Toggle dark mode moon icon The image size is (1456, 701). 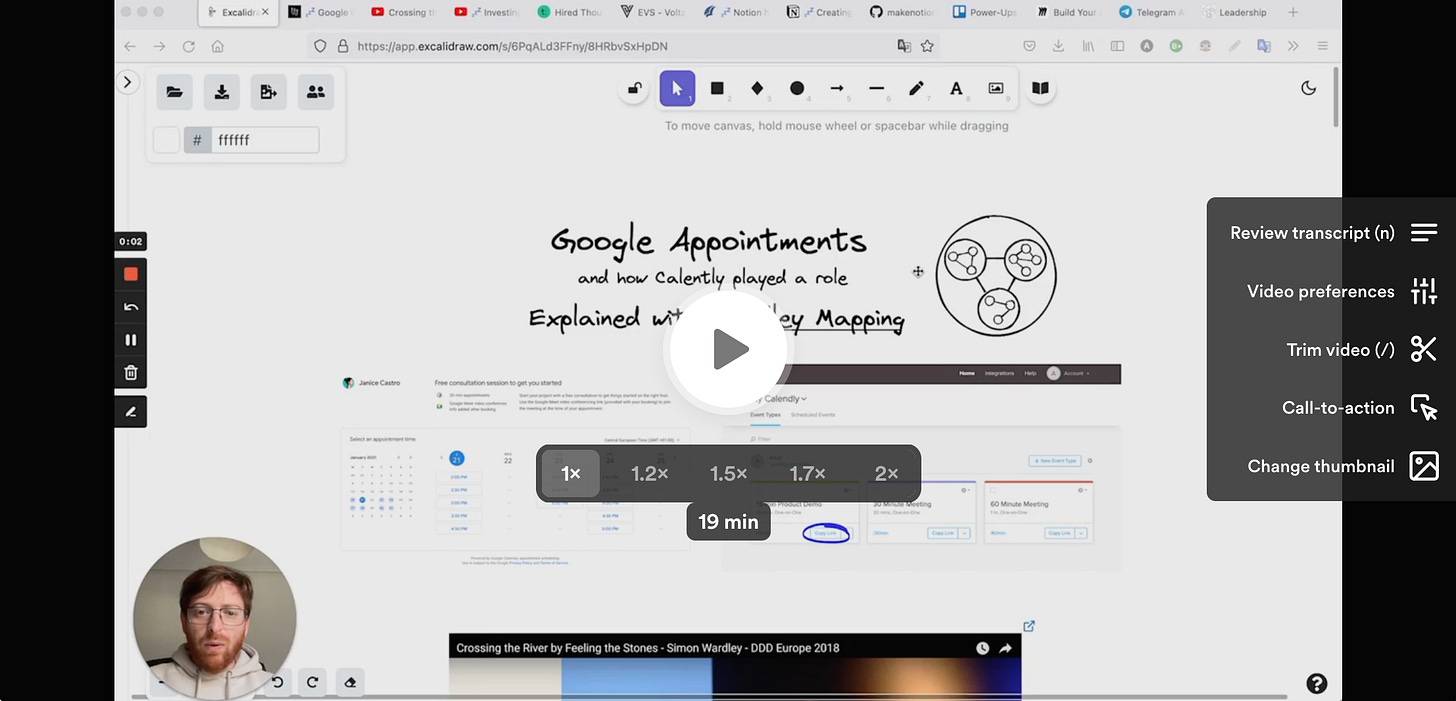click(1308, 88)
